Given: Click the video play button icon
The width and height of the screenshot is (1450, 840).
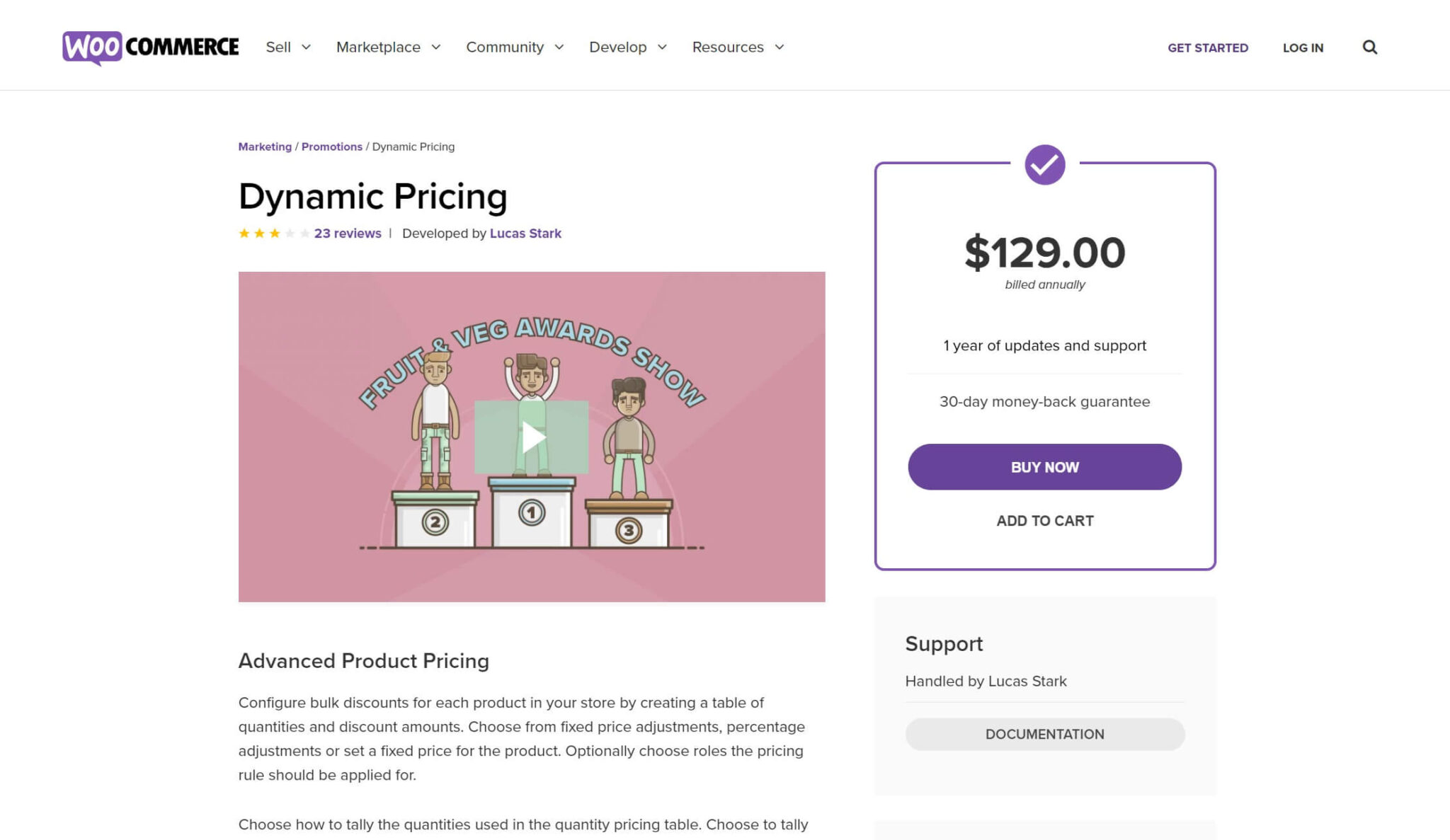Looking at the screenshot, I should (x=532, y=437).
